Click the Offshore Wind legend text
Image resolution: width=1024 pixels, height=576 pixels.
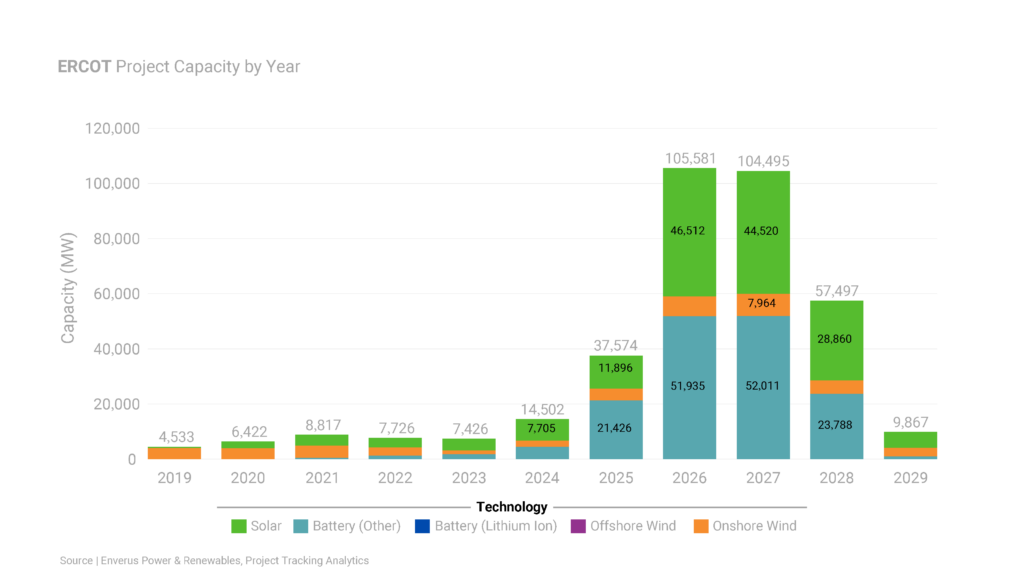(x=633, y=526)
